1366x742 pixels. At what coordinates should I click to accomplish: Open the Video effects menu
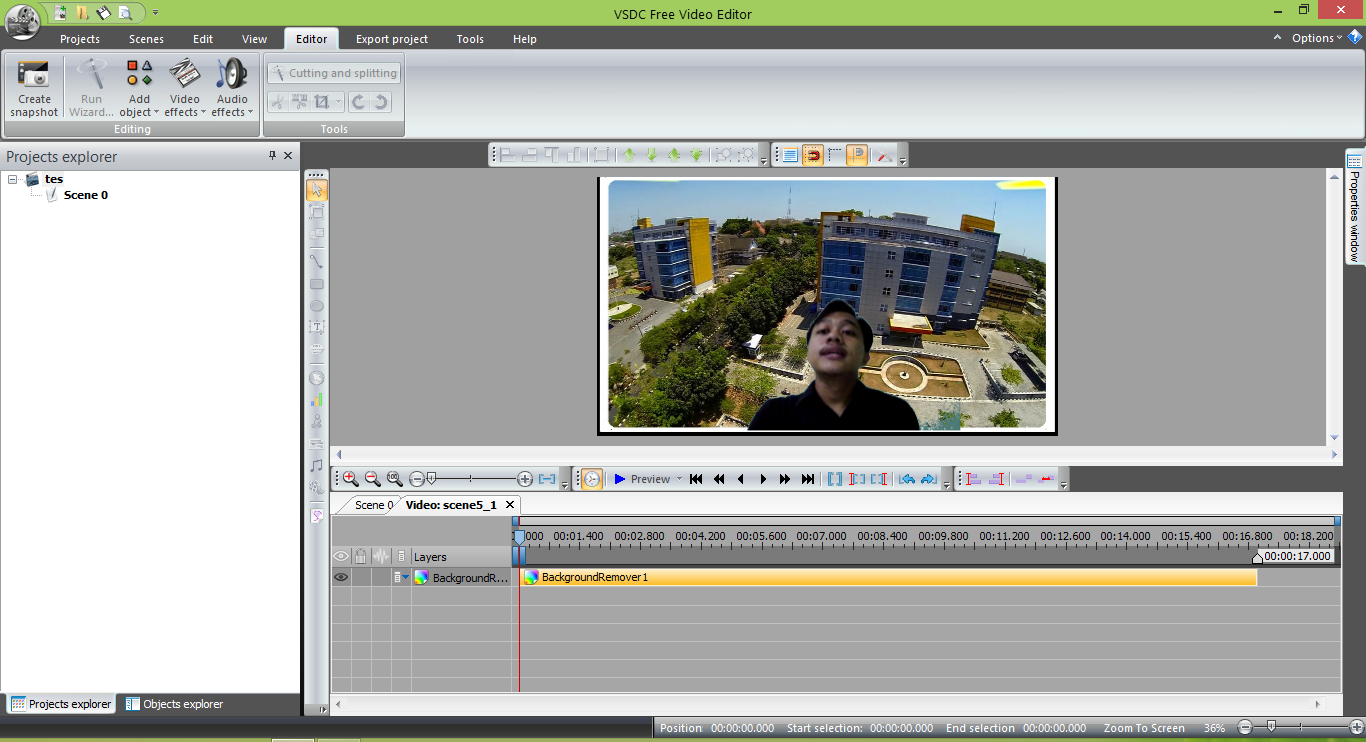click(x=184, y=87)
